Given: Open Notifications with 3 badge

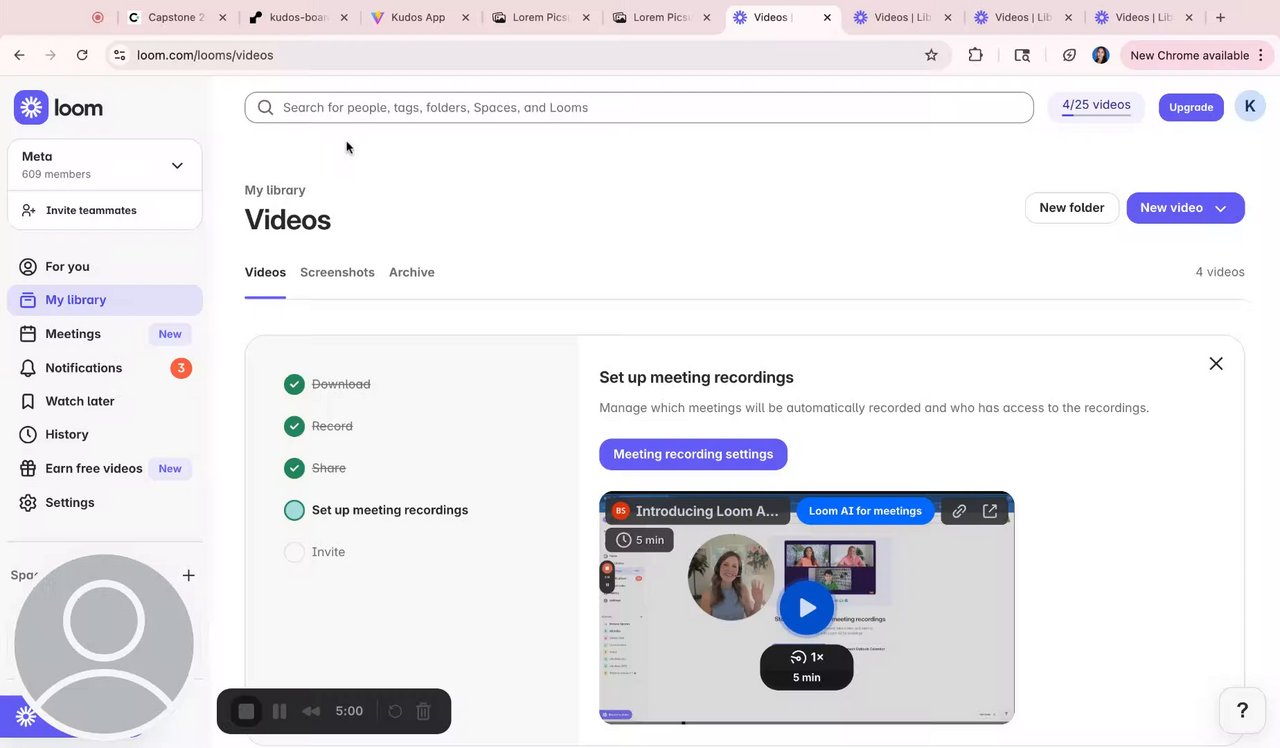Looking at the screenshot, I should [x=105, y=368].
